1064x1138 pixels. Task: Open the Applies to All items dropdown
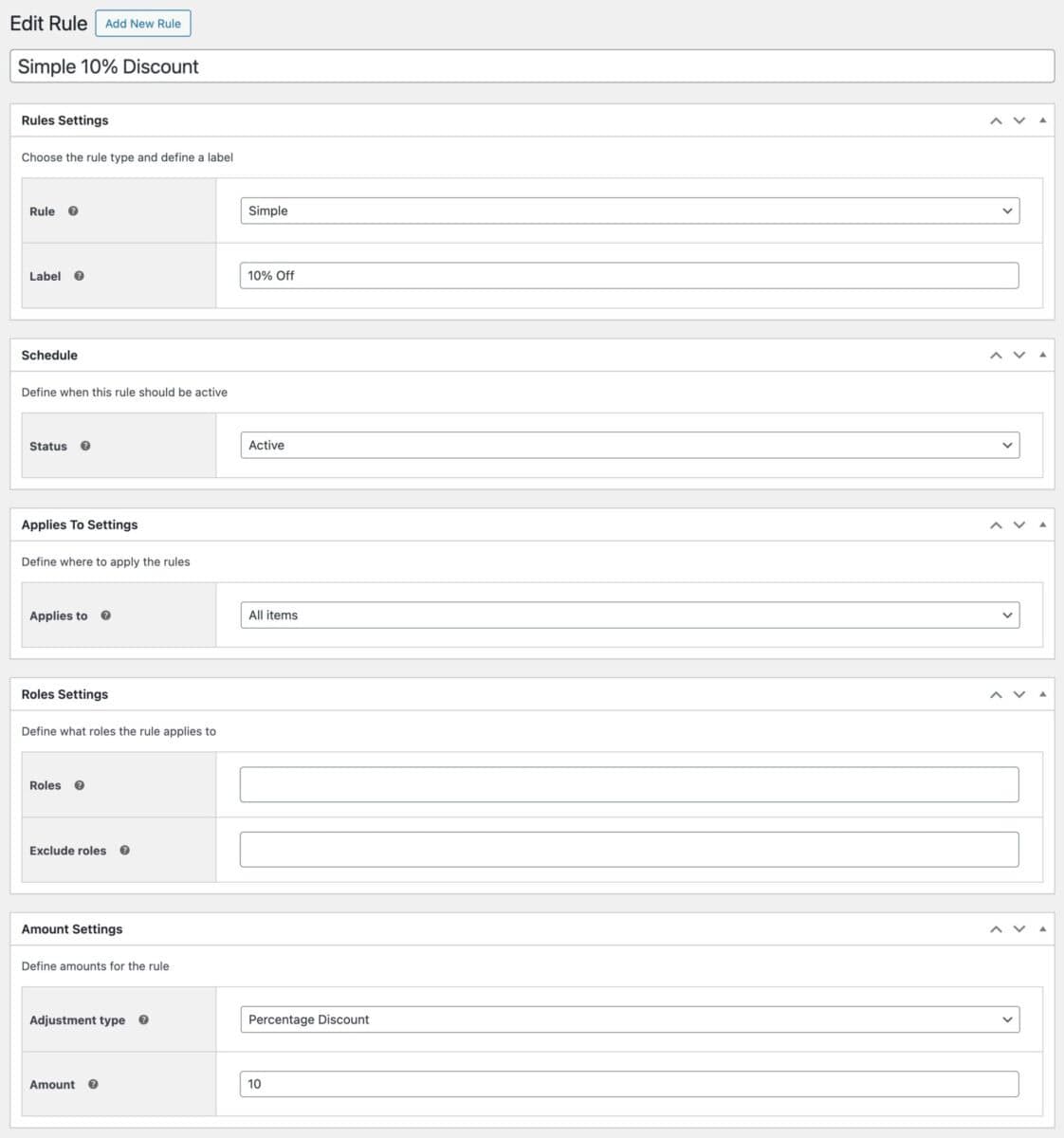point(630,615)
